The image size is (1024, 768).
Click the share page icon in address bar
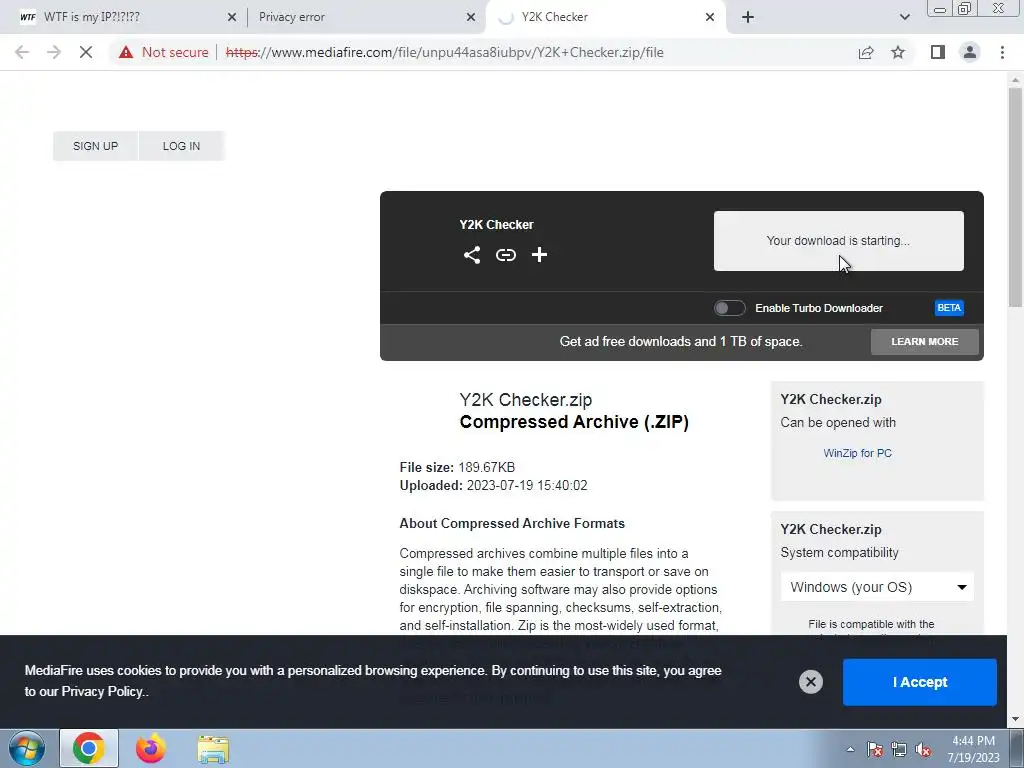(866, 52)
